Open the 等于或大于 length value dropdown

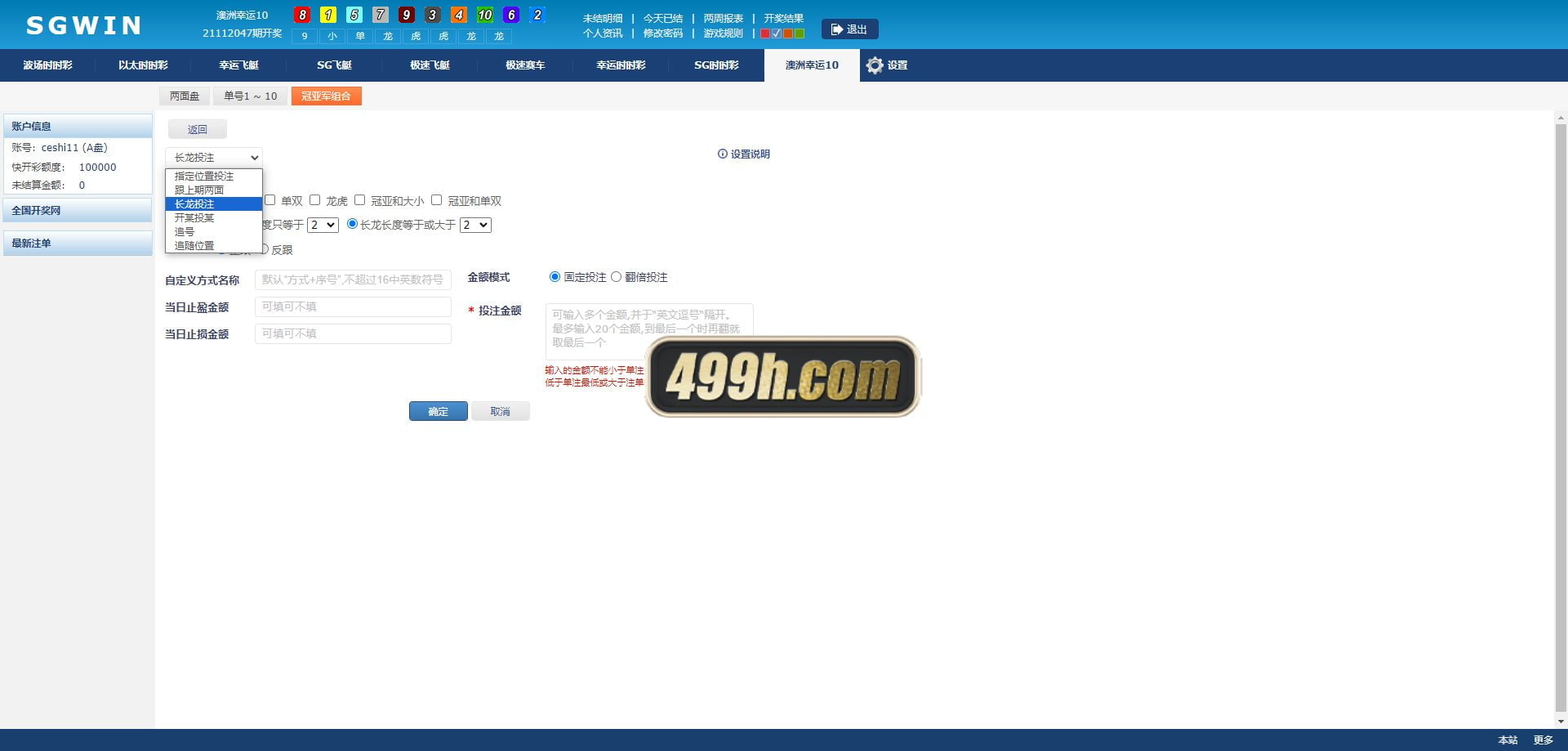point(475,225)
